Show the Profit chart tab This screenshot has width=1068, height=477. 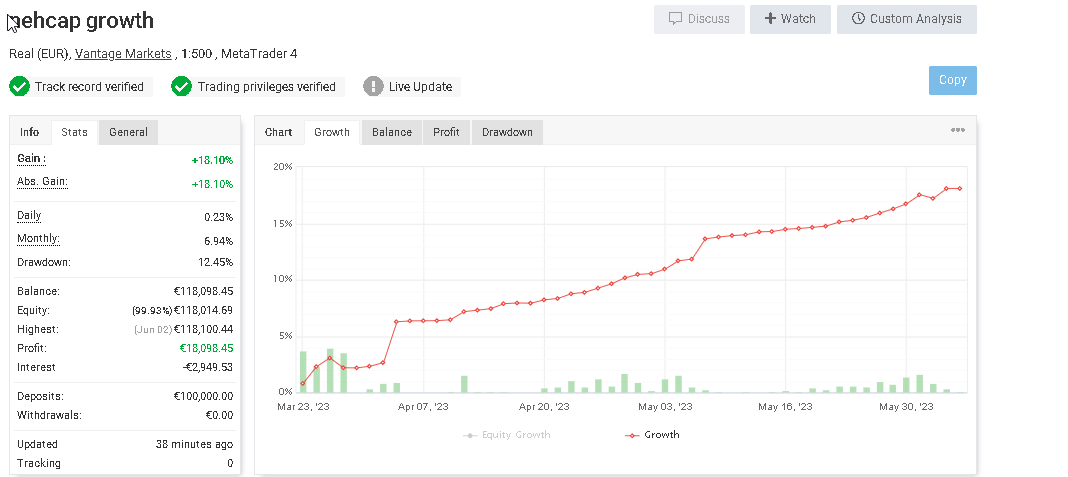tap(446, 132)
